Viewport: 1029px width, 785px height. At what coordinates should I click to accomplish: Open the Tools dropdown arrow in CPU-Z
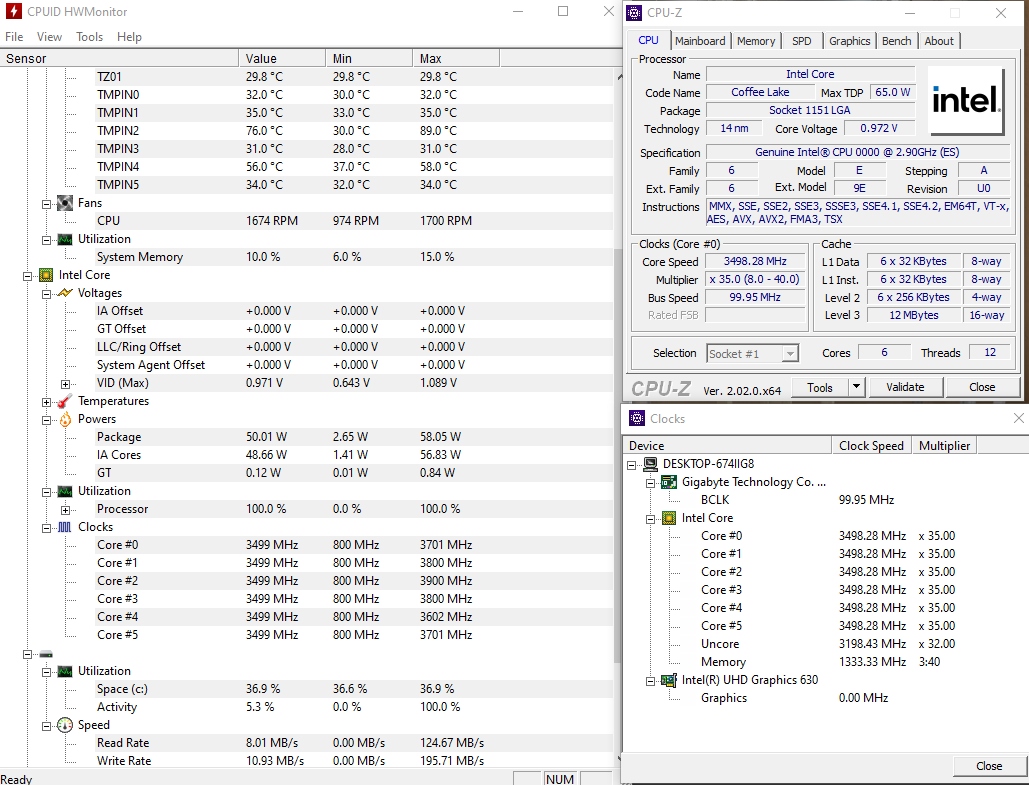click(856, 387)
